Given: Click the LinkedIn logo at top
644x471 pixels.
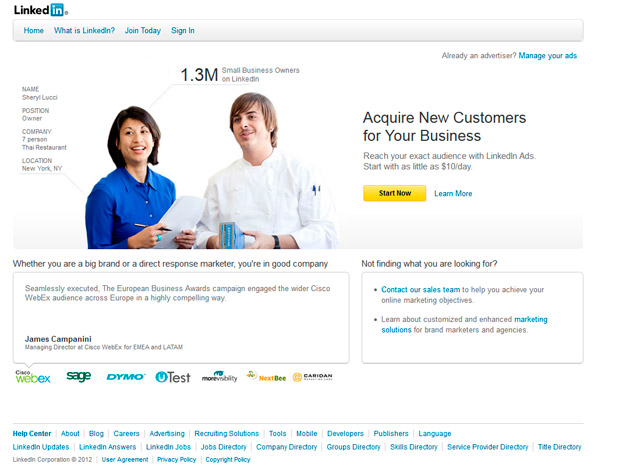Looking at the screenshot, I should 41,10.
